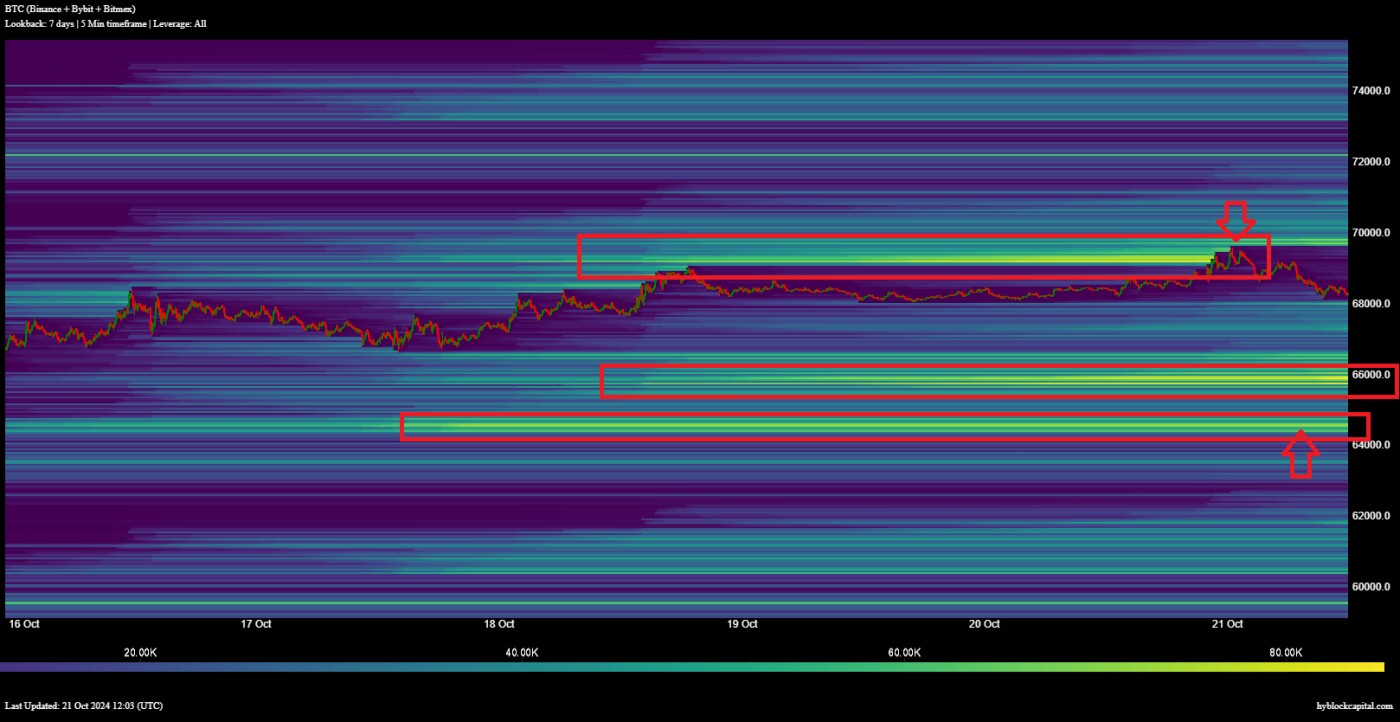Image resolution: width=1400 pixels, height=722 pixels.
Task: Click the 'Last Updated: 21 Oct 2024 12:03 (UTC)' text
Action: click(x=84, y=706)
